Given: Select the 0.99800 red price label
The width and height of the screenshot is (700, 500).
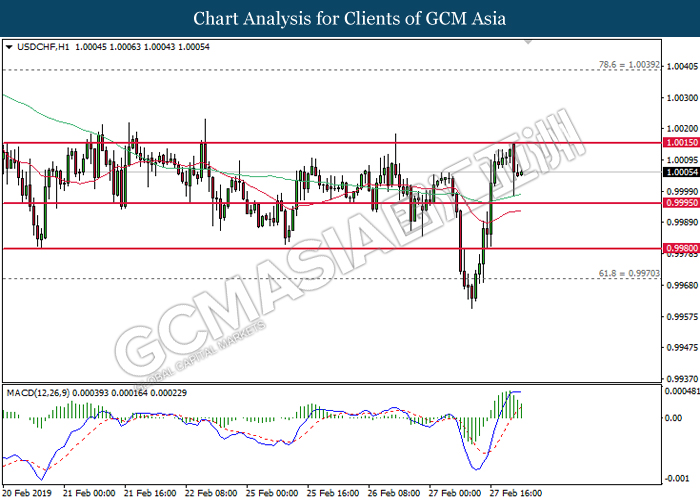Looking at the screenshot, I should (x=681, y=248).
